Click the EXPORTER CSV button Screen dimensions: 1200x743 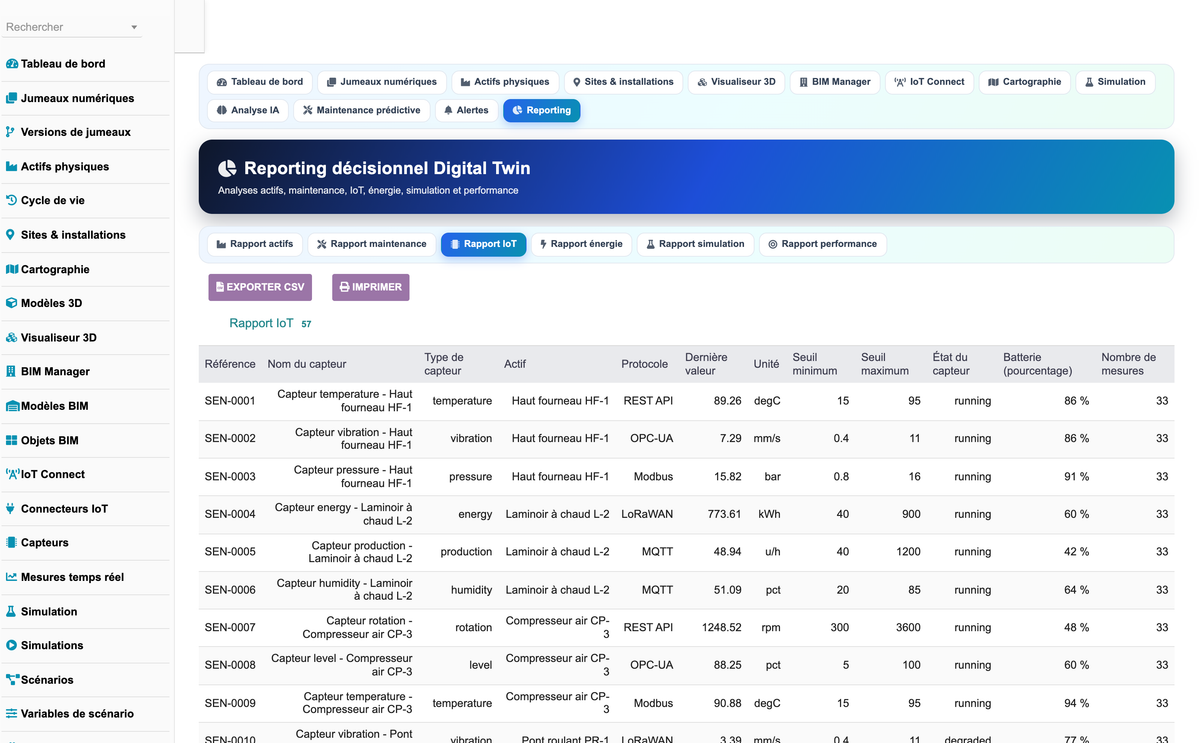[x=260, y=287]
